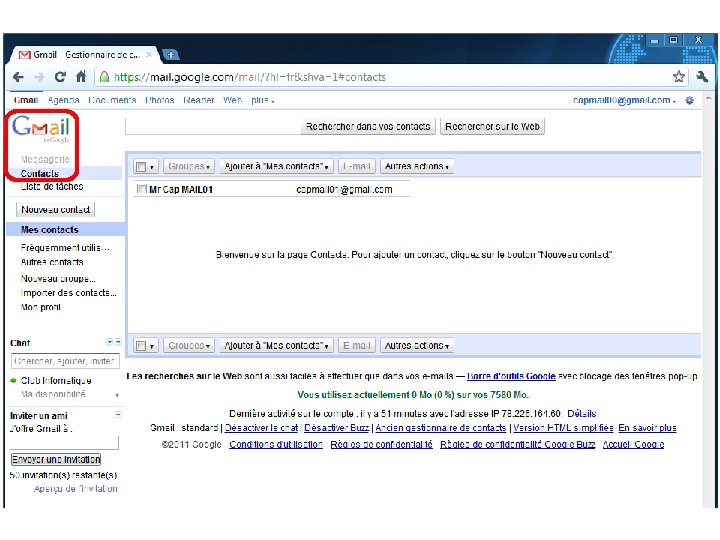Bookmark the page with the star icon
The height and width of the screenshot is (540, 720).
(x=679, y=77)
